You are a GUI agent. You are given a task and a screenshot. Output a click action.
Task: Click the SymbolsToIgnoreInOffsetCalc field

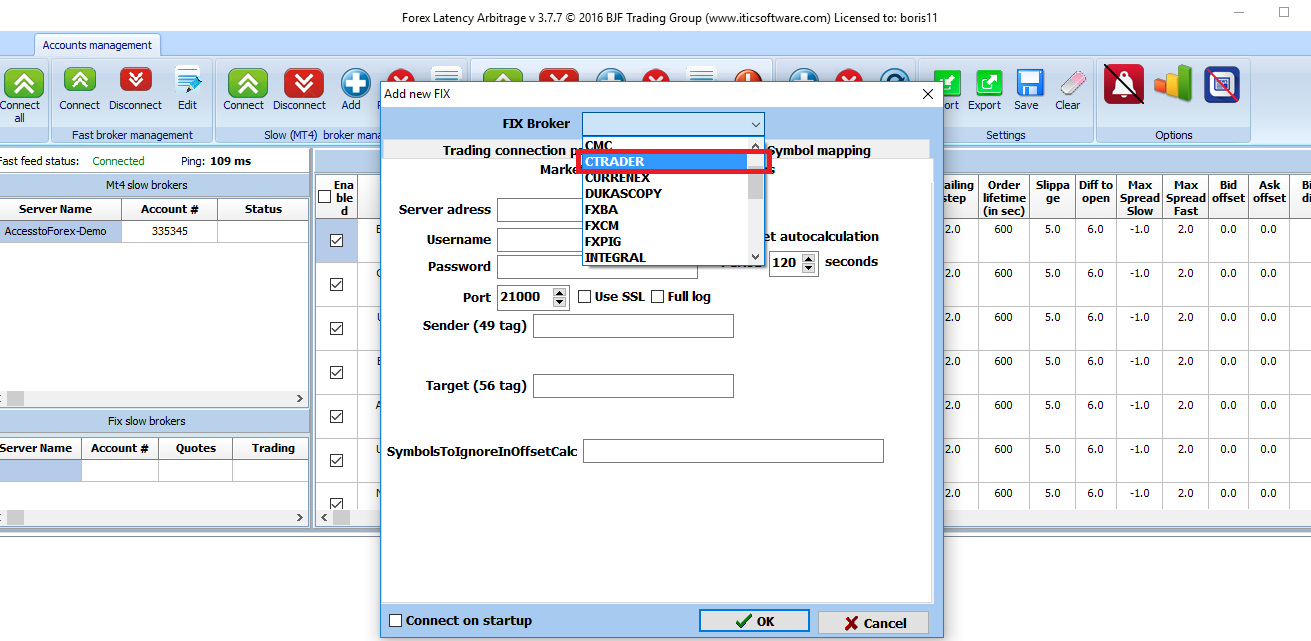pos(733,451)
